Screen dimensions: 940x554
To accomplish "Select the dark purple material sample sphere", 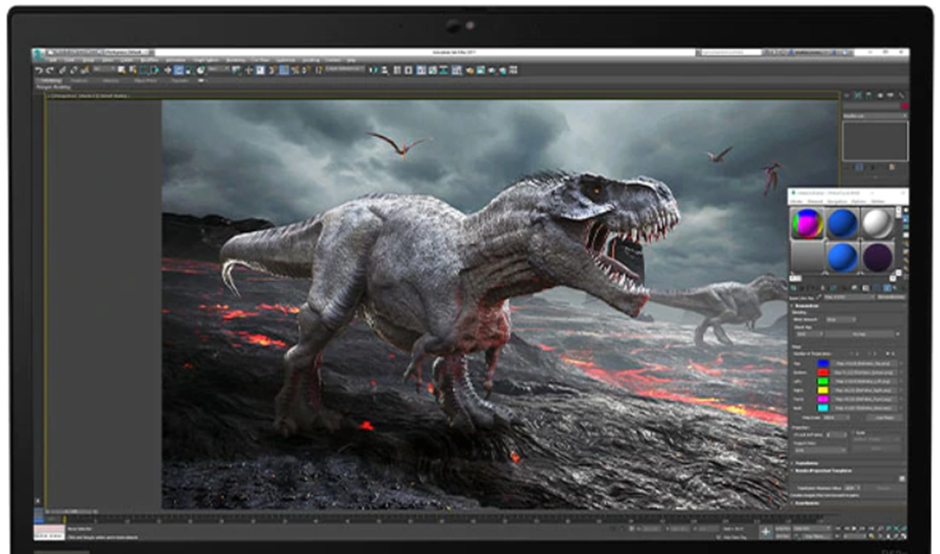I will 878,258.
